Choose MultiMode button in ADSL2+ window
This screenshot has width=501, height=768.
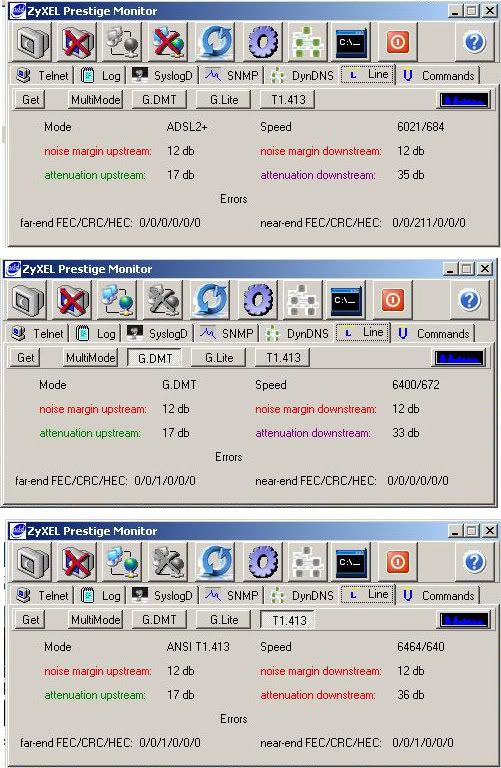[95, 100]
